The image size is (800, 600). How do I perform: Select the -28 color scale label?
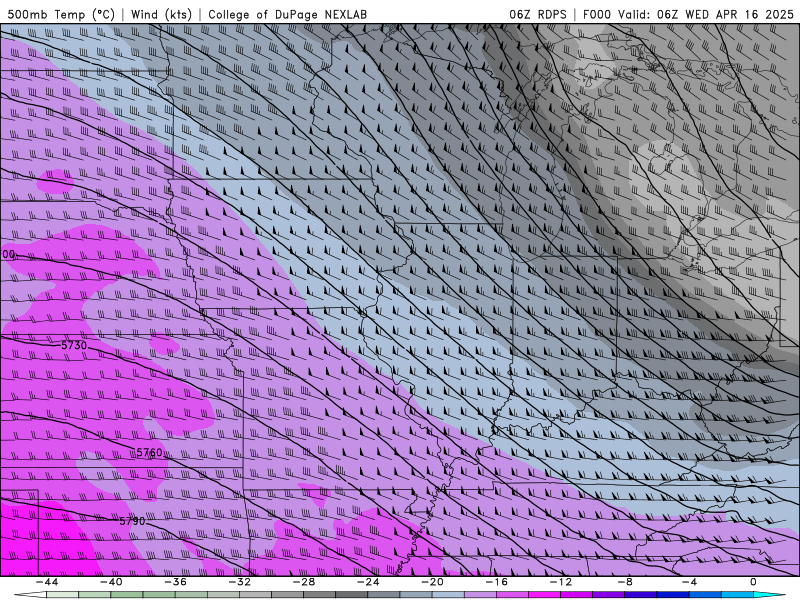click(x=304, y=582)
